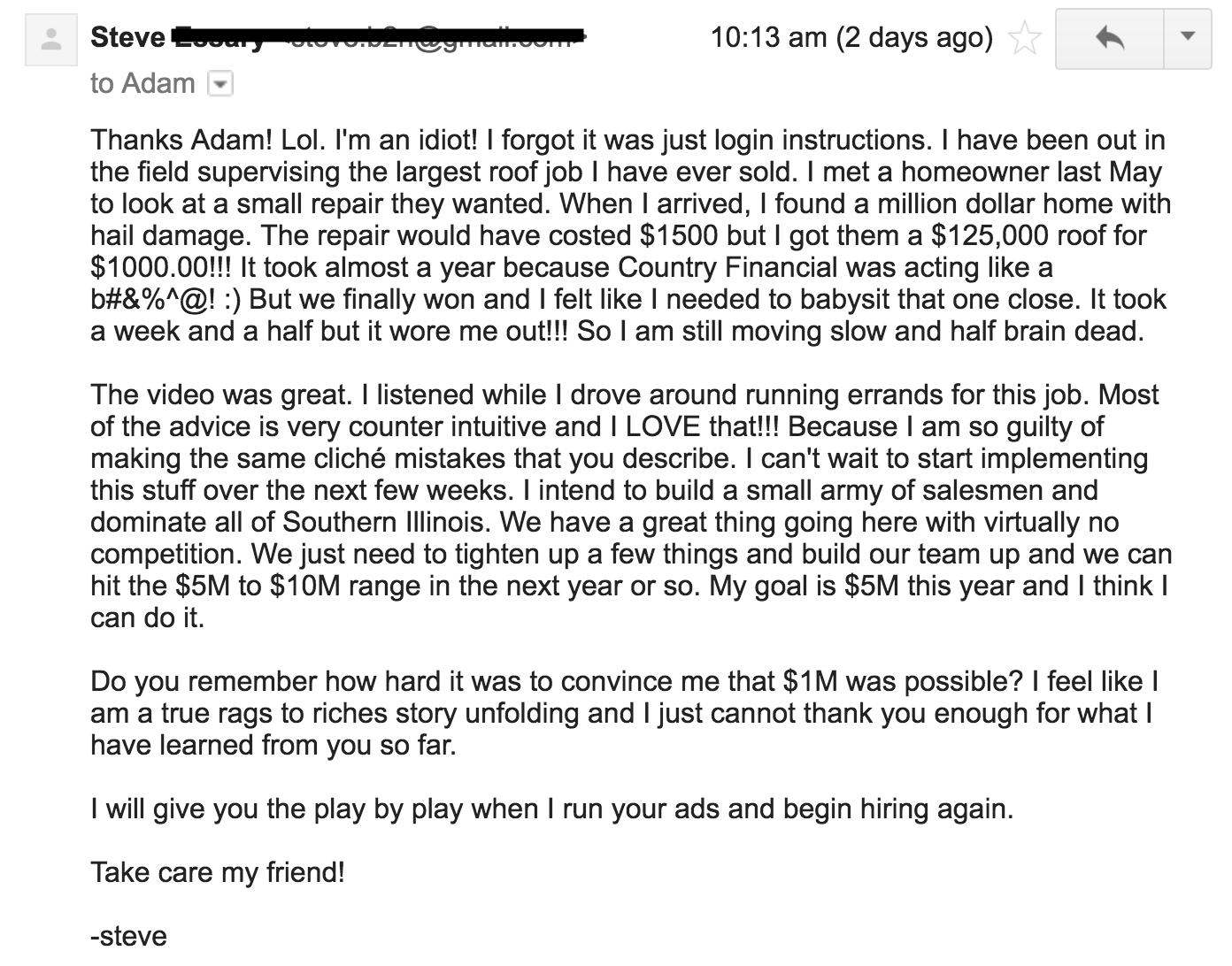Click 'Take care my friend!' line
Screen dimensions: 1232x966
218,872
